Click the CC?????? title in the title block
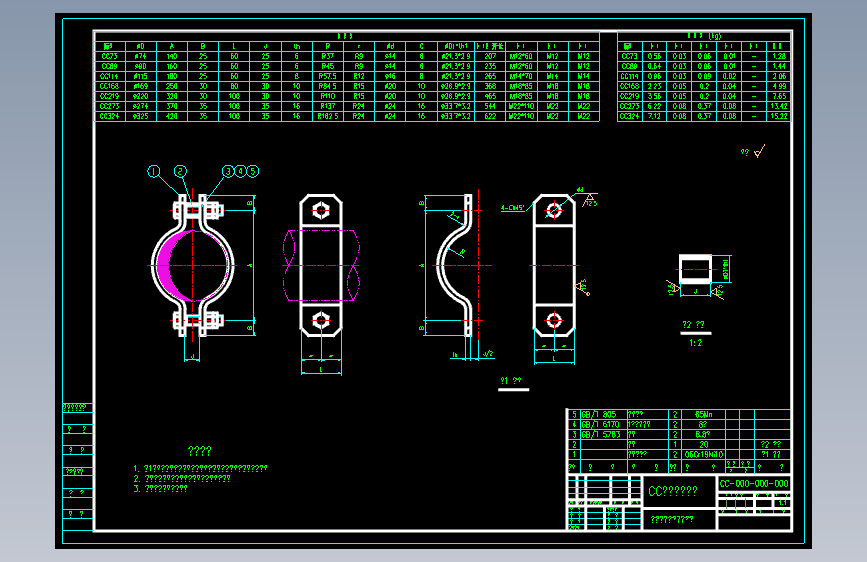This screenshot has height=562, width=867. (x=673, y=491)
